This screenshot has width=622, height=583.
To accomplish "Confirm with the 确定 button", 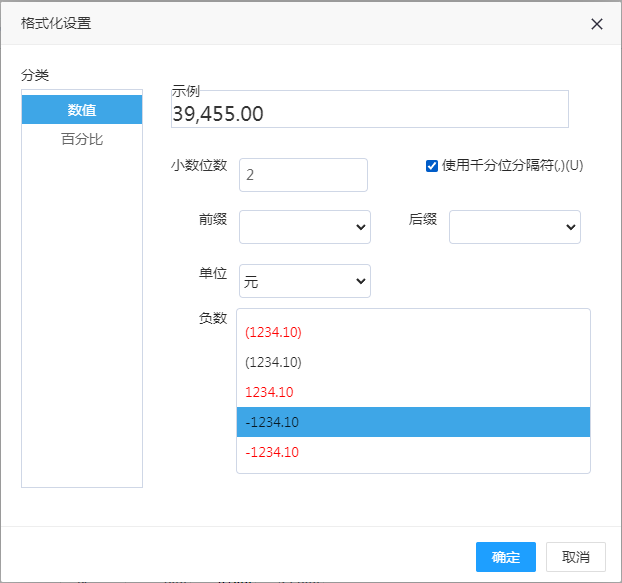I will [x=505, y=557].
